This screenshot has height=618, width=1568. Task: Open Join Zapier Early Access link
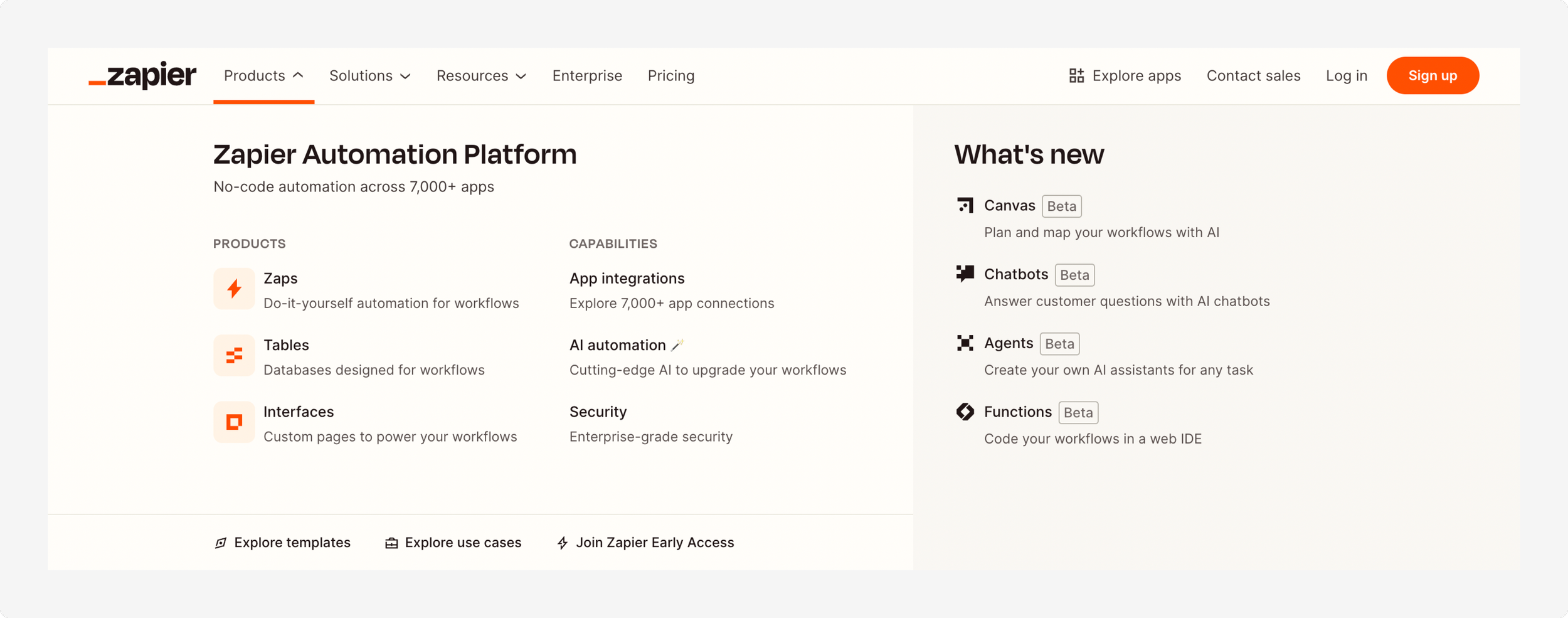tap(654, 543)
